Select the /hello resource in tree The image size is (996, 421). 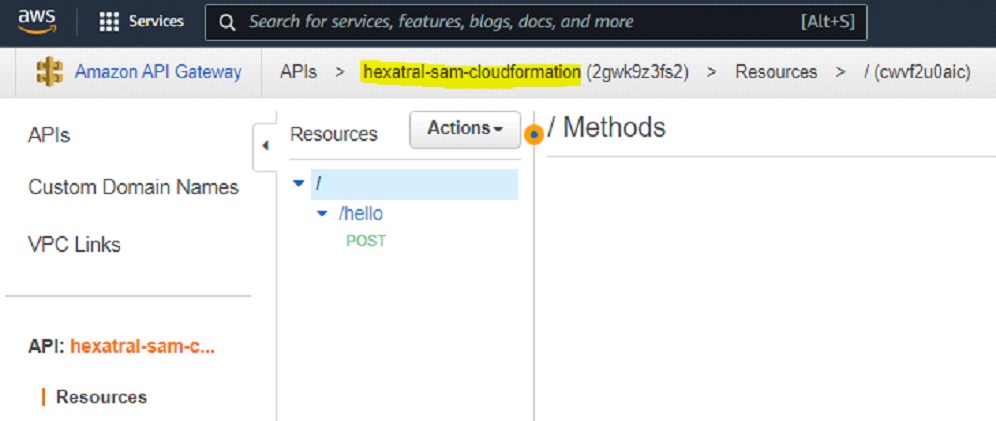point(362,214)
